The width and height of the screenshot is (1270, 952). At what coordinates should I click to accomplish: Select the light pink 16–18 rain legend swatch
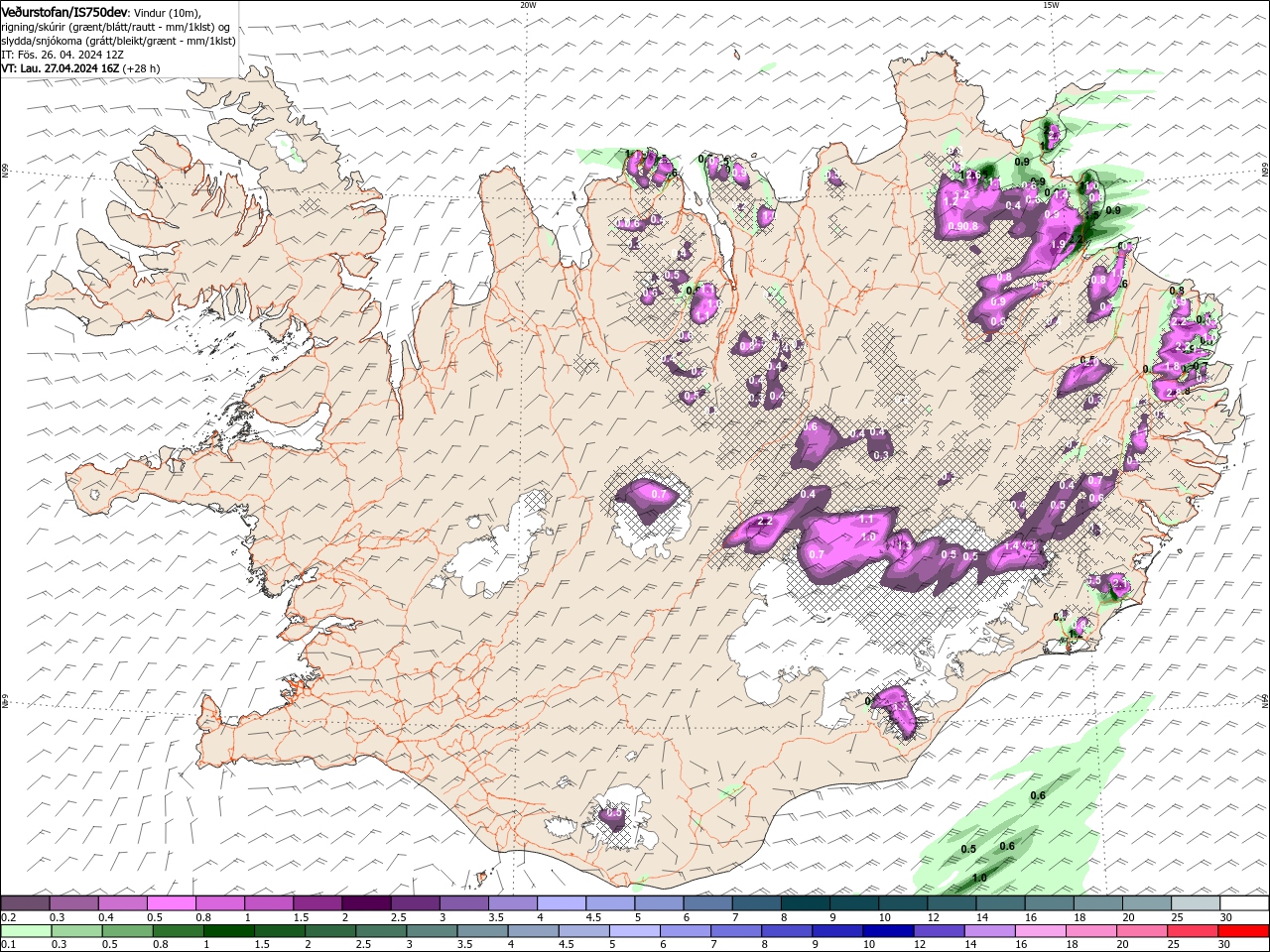tap(1040, 931)
